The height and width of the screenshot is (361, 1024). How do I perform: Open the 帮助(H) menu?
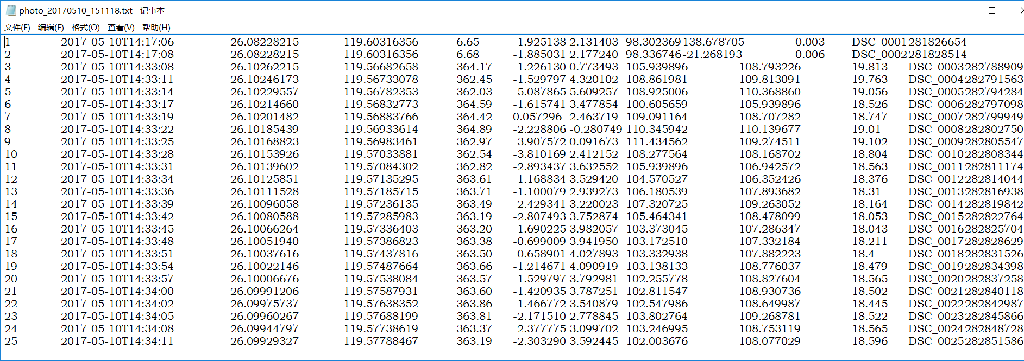tap(156, 27)
